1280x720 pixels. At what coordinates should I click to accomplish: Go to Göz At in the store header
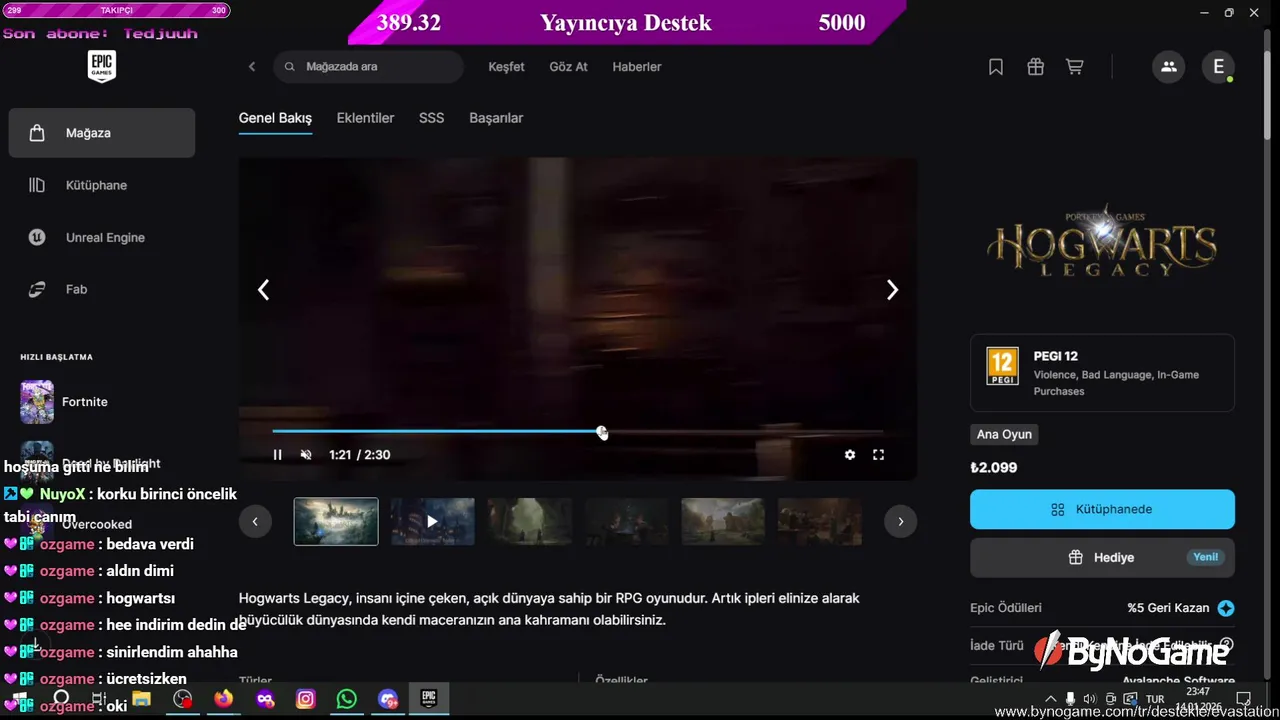pos(568,67)
